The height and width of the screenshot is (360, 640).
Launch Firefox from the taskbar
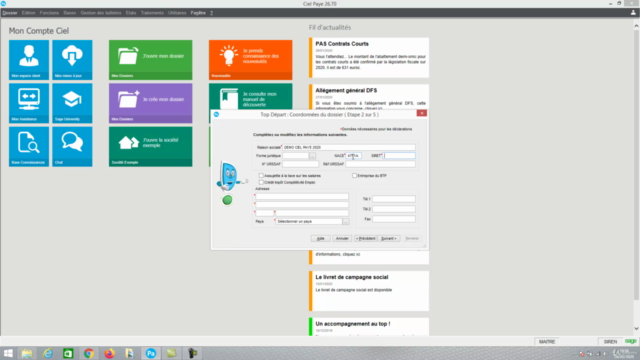(x=109, y=353)
